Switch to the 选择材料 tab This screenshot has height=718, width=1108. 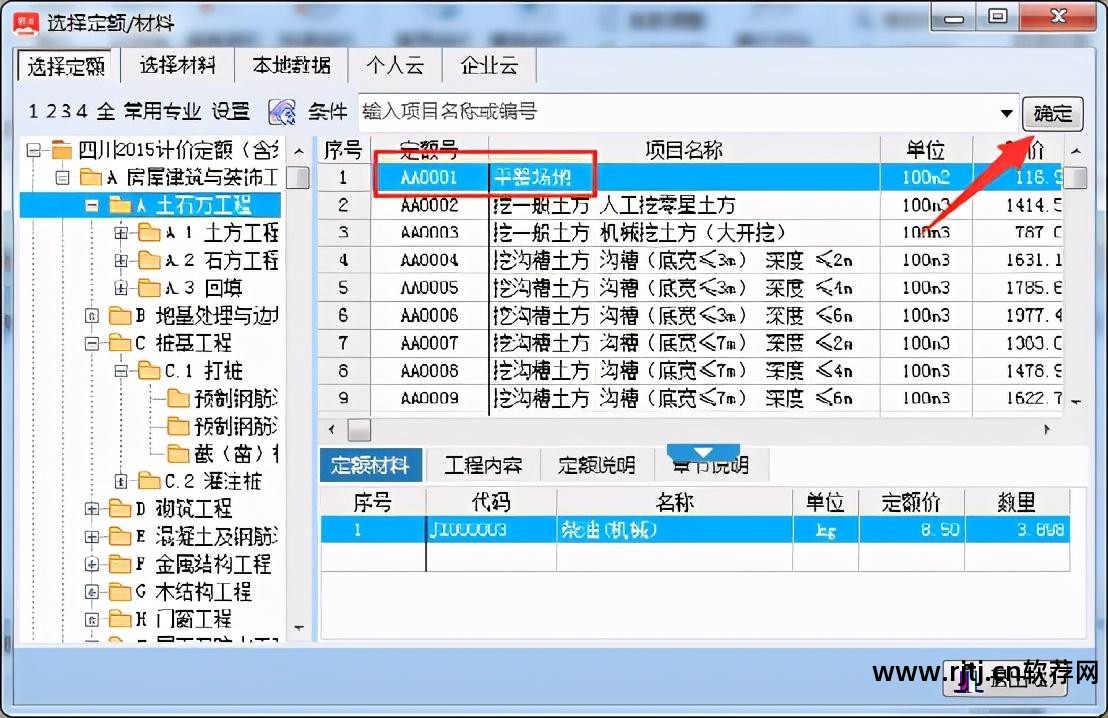click(177, 66)
